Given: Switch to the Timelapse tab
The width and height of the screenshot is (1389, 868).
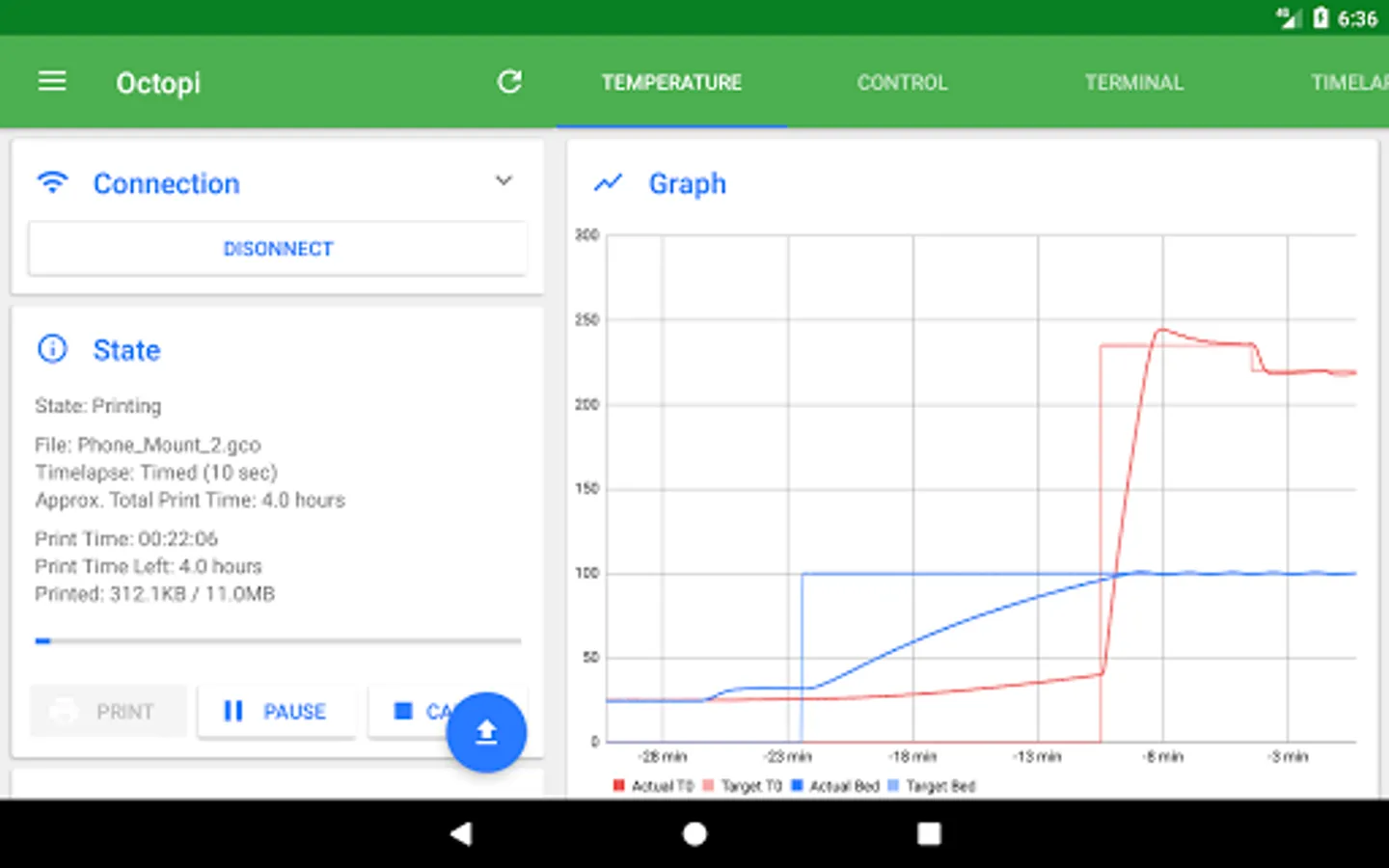Looking at the screenshot, I should 1348,83.
